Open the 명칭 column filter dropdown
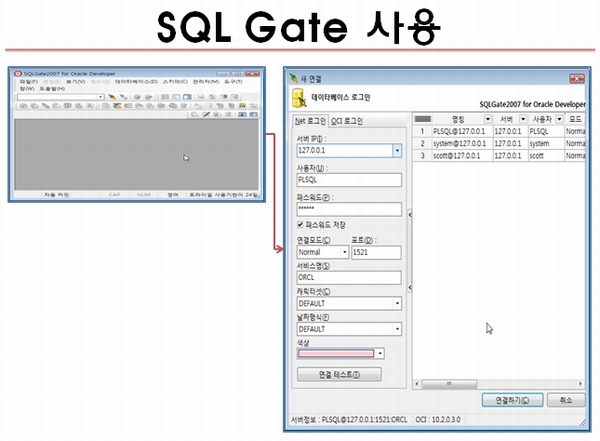 [x=488, y=119]
